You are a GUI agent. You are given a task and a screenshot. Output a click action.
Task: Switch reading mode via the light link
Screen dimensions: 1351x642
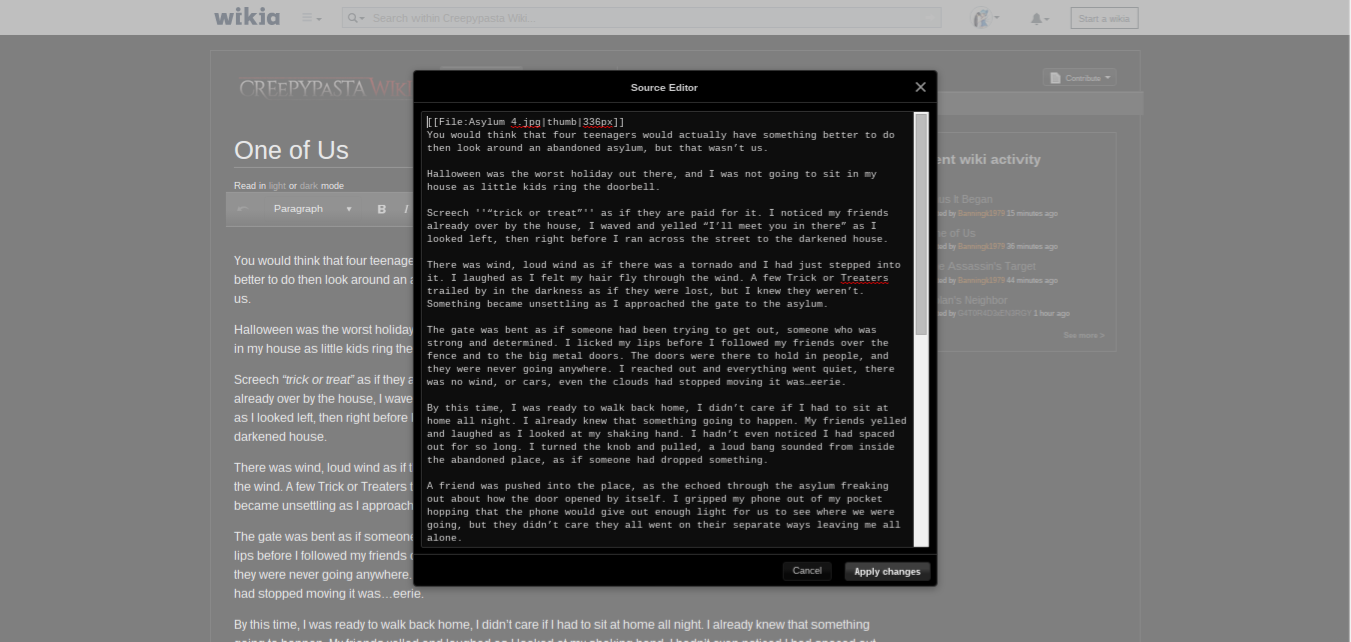(277, 186)
